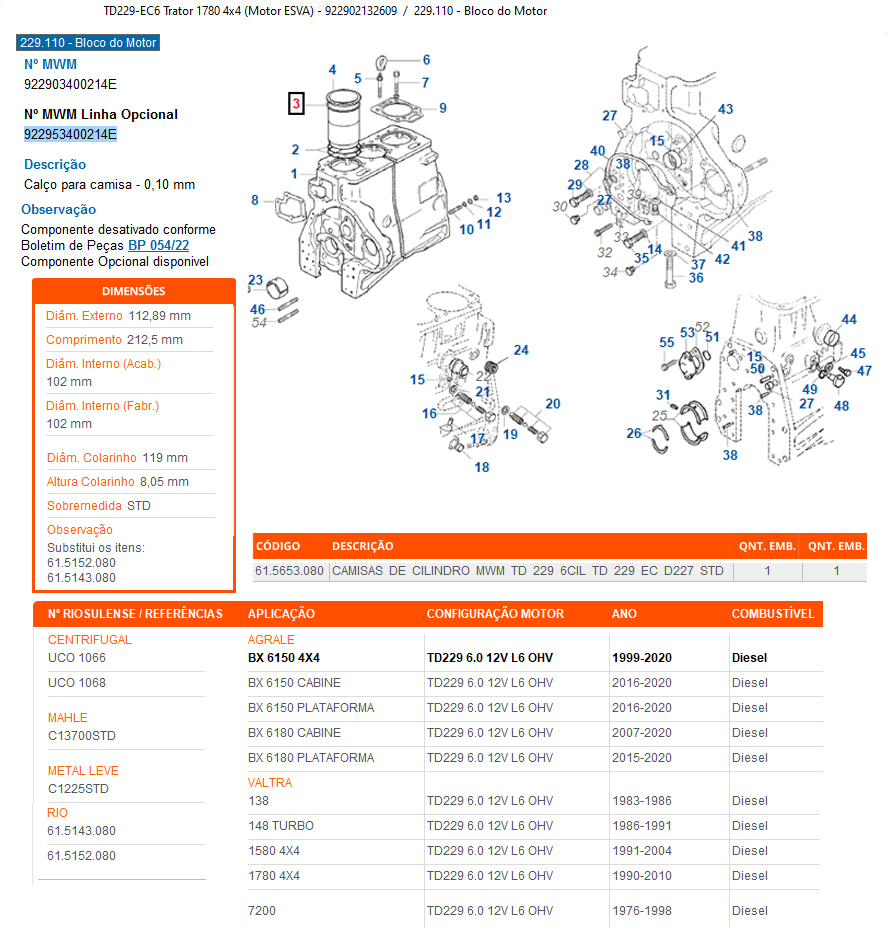Click part number 43 in the diagram
The image size is (888, 932).
click(x=725, y=109)
